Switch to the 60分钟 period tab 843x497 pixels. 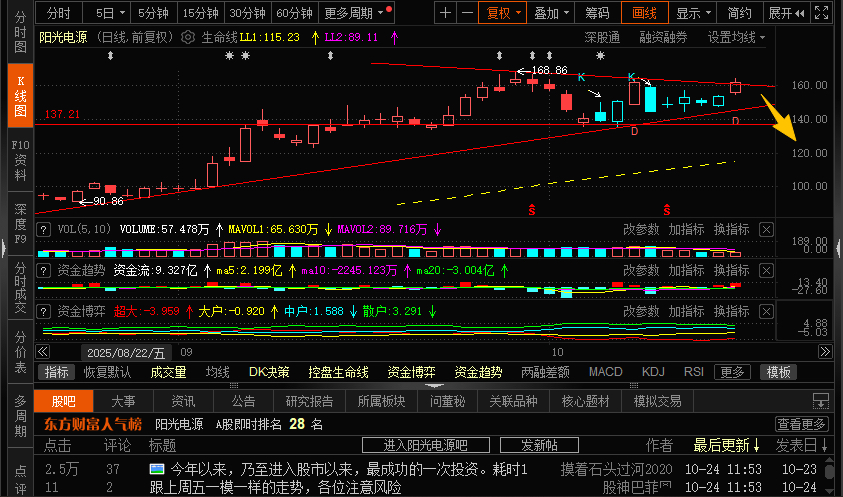pos(294,12)
